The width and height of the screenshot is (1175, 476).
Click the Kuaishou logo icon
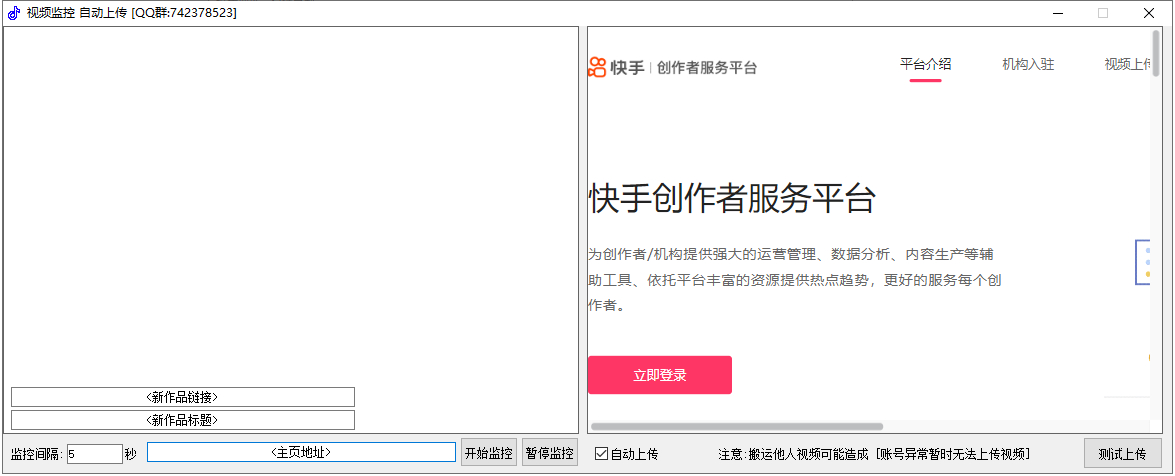(596, 67)
